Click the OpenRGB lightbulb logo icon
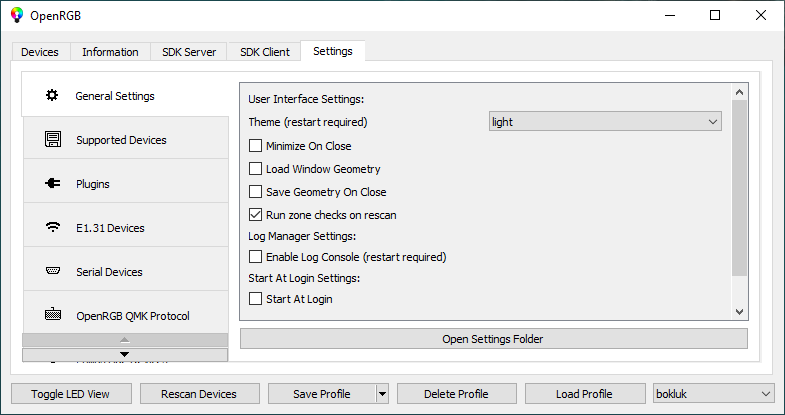 coord(17,15)
